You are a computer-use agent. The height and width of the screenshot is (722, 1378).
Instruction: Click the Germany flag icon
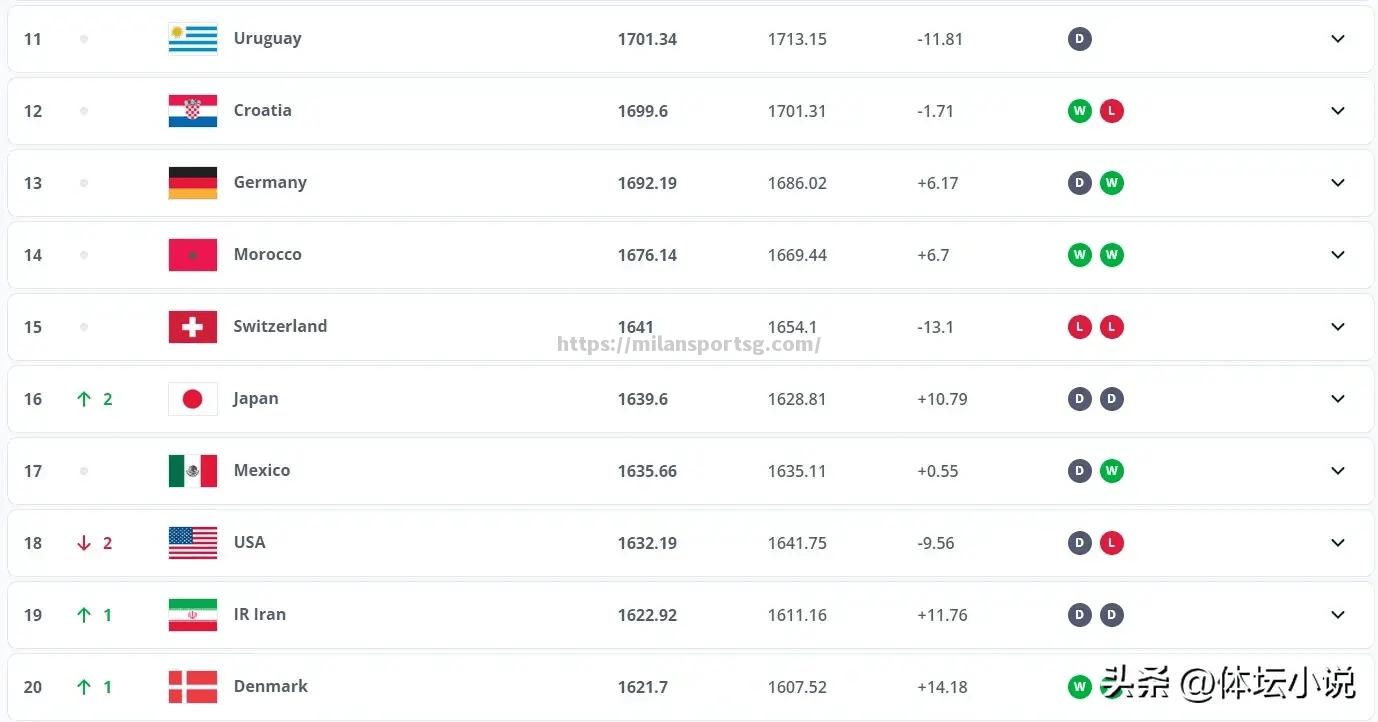193,183
